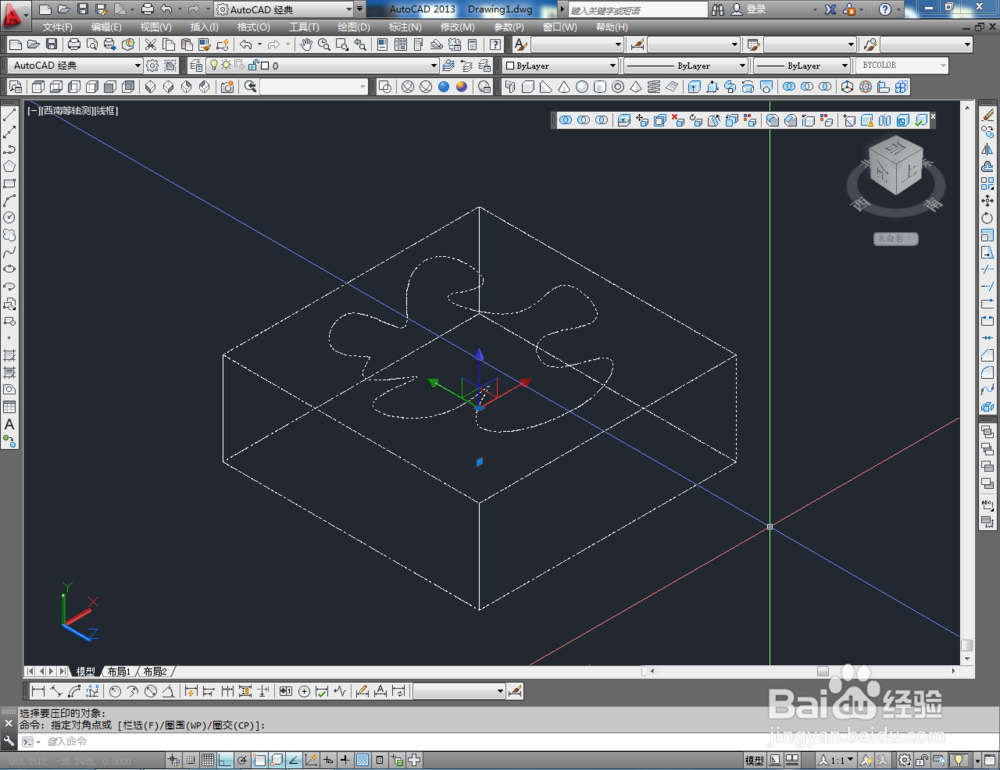
Task: Open the dimension style dropdown in dimension toolbar
Action: click(459, 691)
